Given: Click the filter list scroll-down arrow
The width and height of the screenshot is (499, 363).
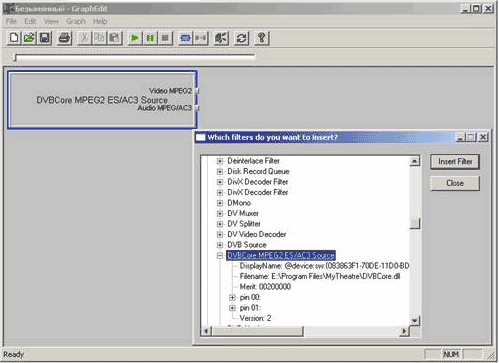Looking at the screenshot, I should pos(414,321).
